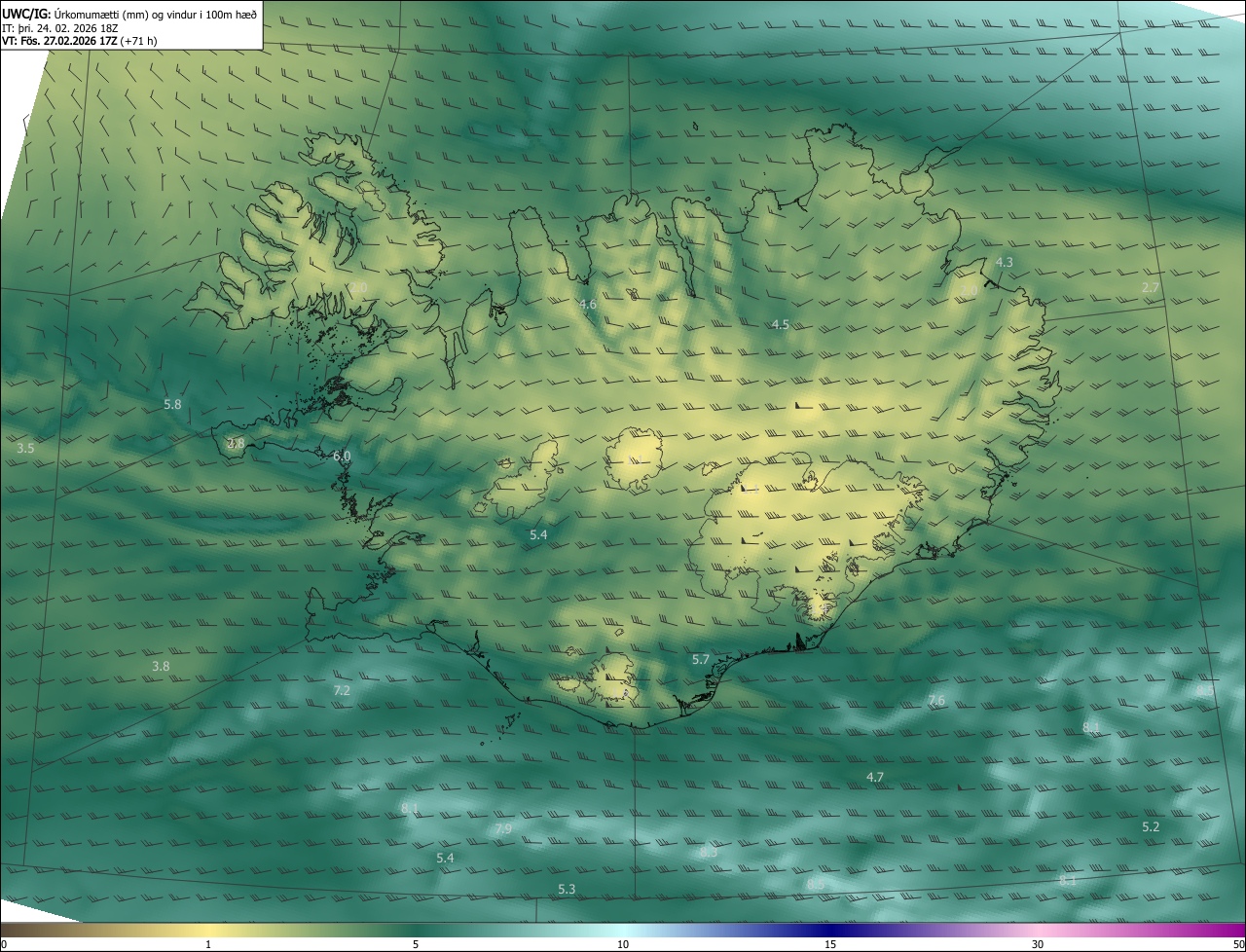Click the 5.3 value label on map

(x=567, y=890)
